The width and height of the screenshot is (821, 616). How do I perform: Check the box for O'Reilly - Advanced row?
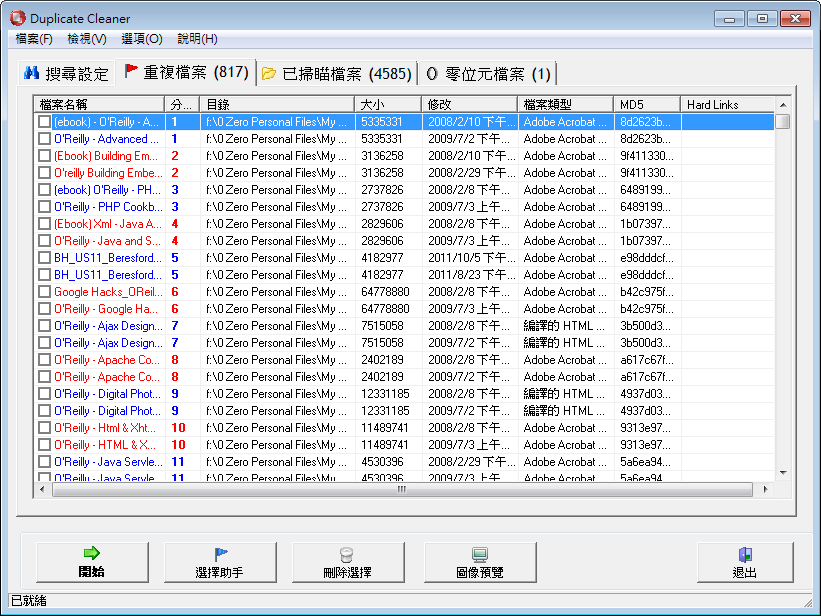pos(45,139)
